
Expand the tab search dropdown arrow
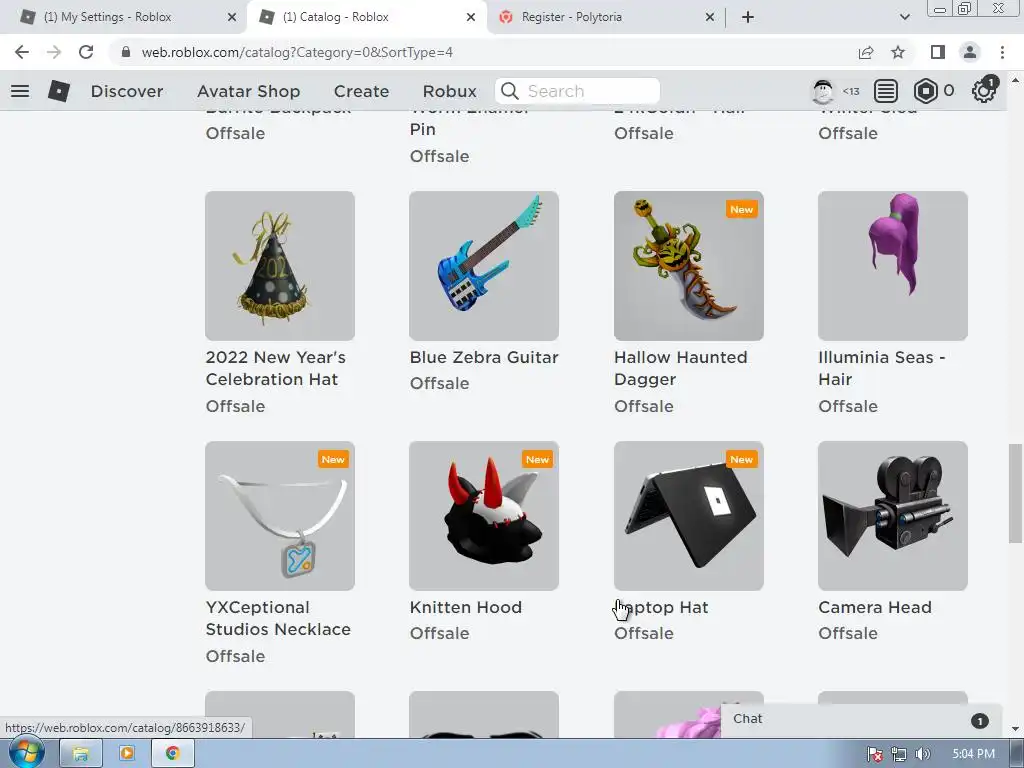(x=904, y=17)
